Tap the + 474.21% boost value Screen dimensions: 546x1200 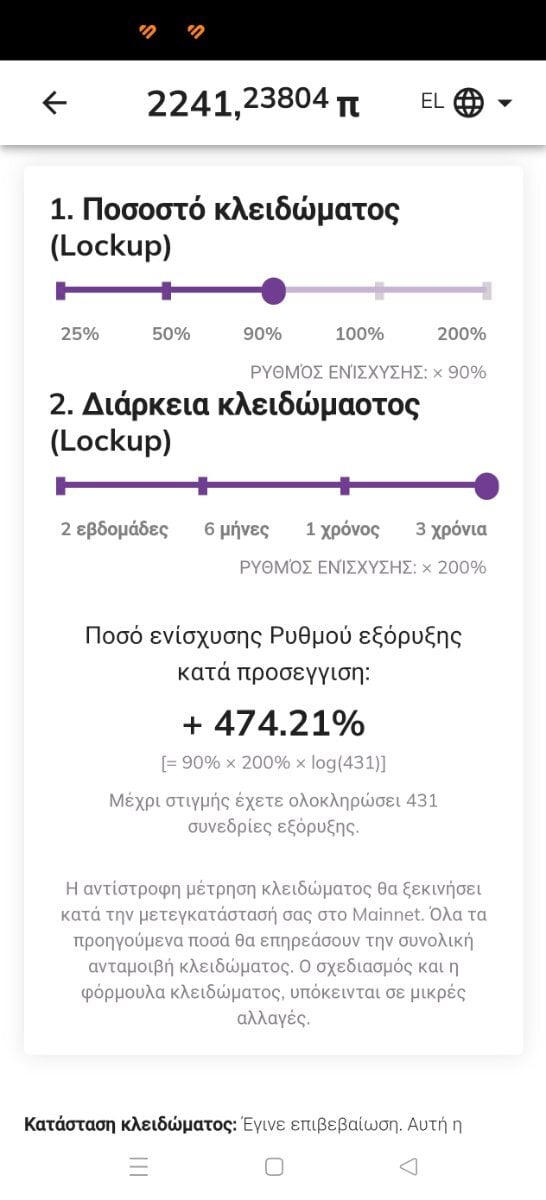[273, 722]
